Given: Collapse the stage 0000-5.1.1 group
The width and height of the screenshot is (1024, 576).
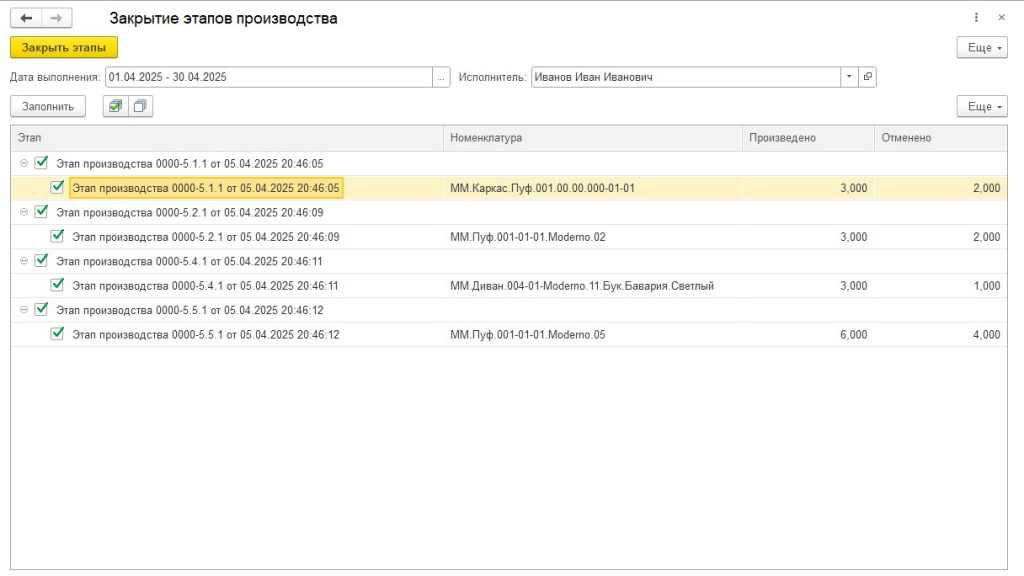Looking at the screenshot, I should point(24,163).
